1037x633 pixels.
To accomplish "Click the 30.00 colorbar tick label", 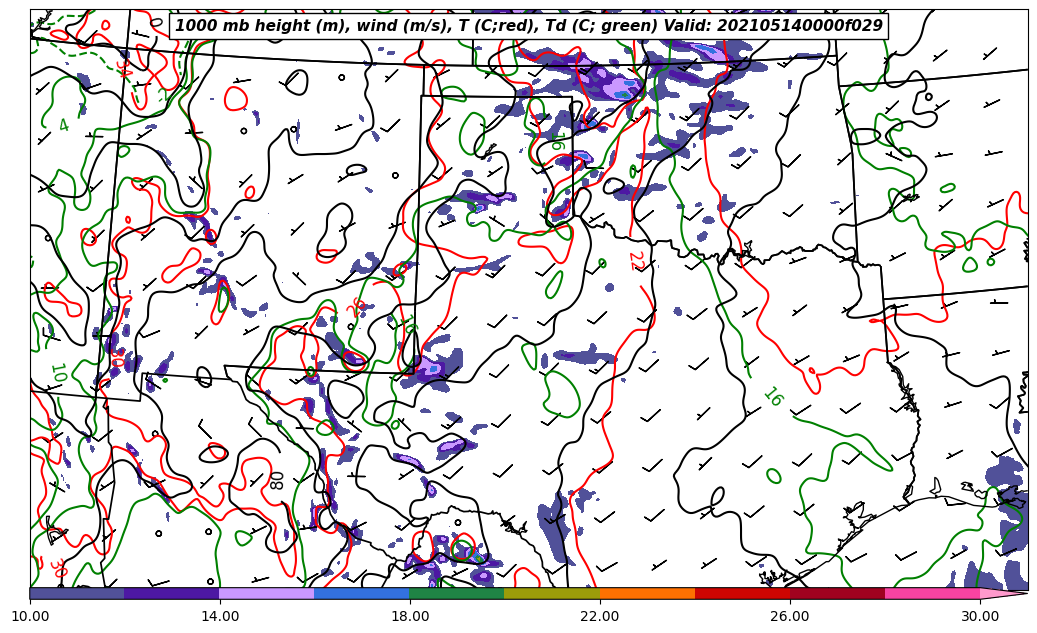I will coord(980,616).
